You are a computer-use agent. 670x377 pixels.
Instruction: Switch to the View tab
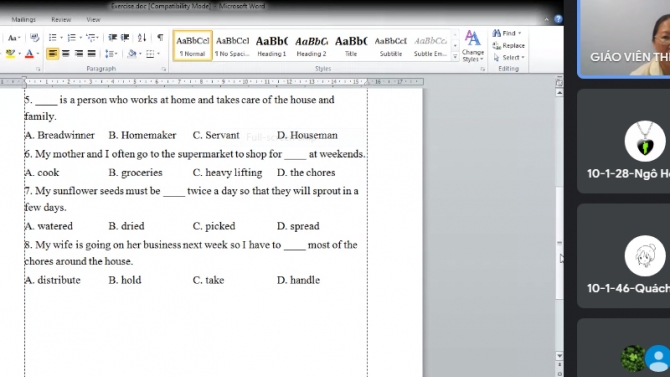click(93, 20)
